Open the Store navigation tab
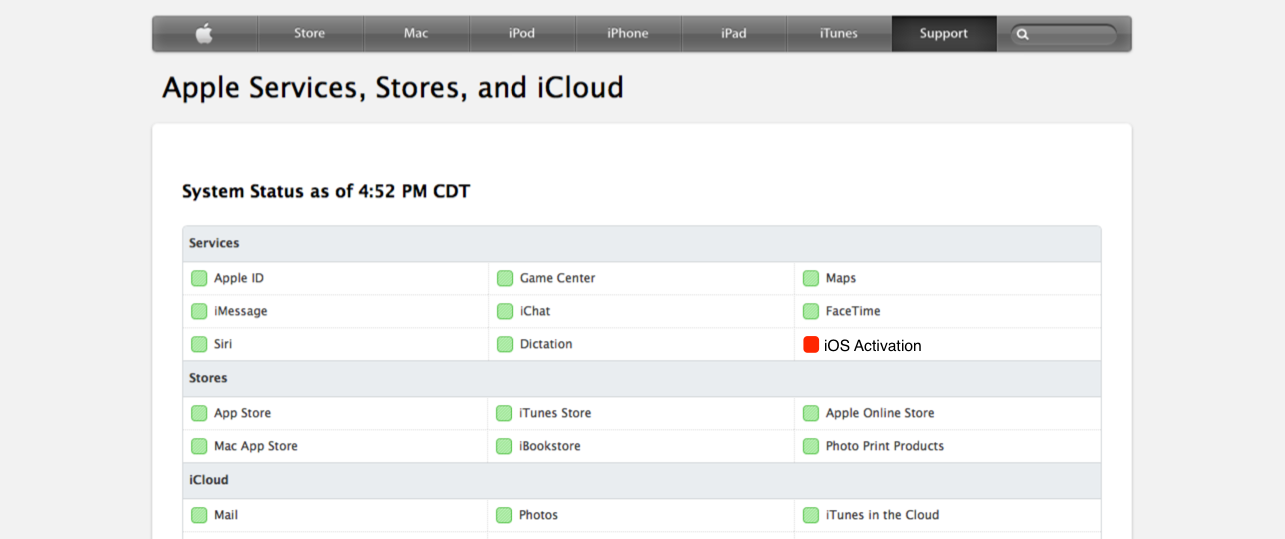Screen dimensions: 1285x539 310,34
